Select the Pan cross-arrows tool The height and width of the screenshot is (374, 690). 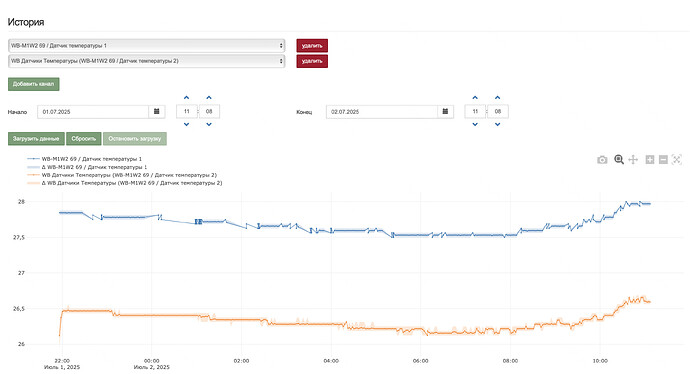(633, 159)
